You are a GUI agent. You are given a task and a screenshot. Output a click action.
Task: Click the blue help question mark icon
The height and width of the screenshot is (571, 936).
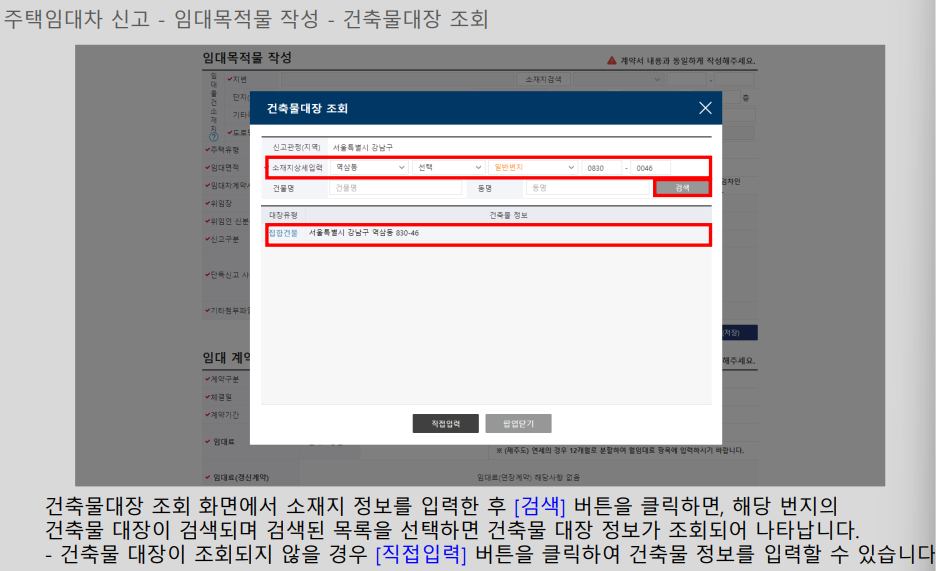213,137
